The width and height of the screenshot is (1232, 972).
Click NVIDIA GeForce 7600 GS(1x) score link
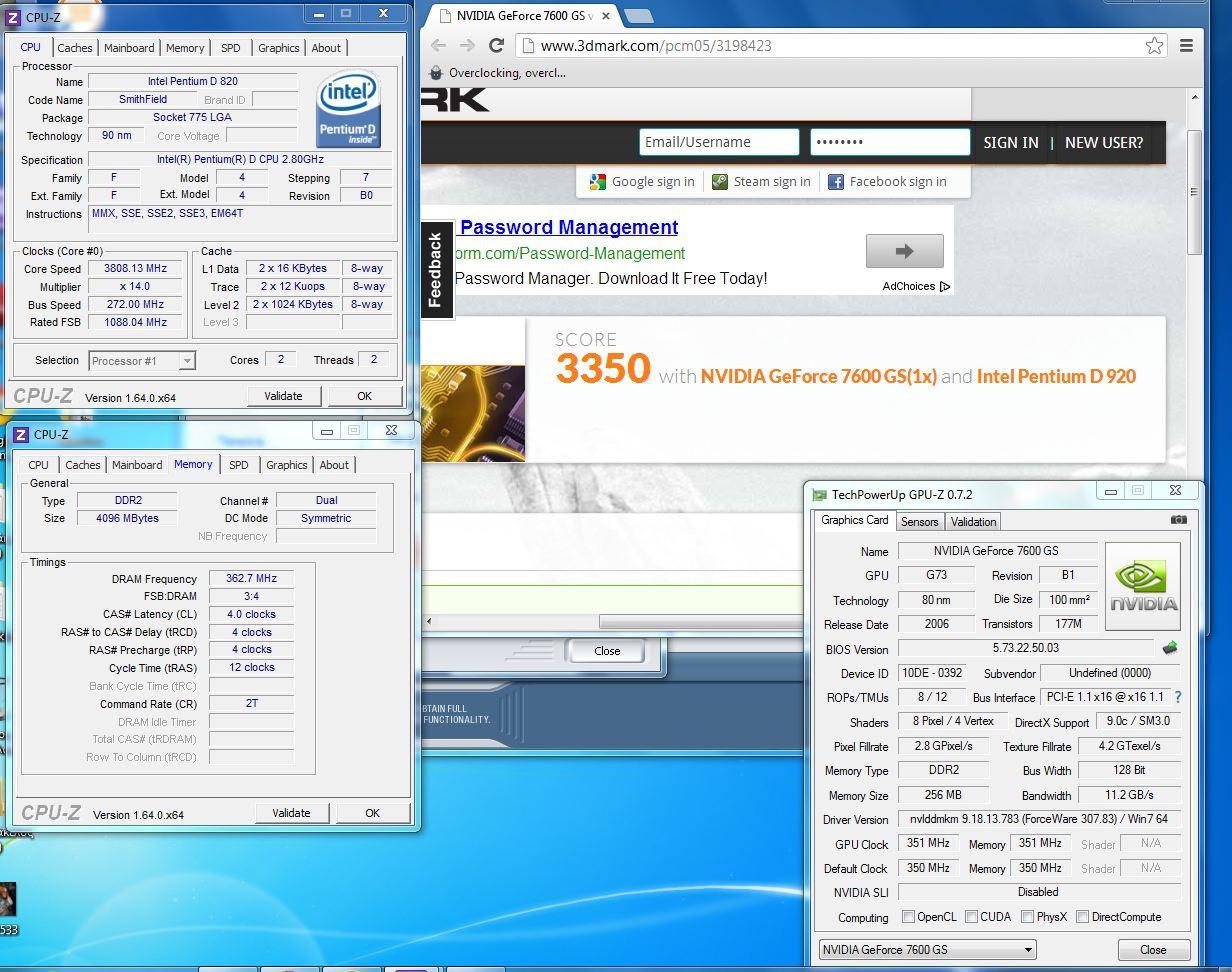[x=818, y=377]
